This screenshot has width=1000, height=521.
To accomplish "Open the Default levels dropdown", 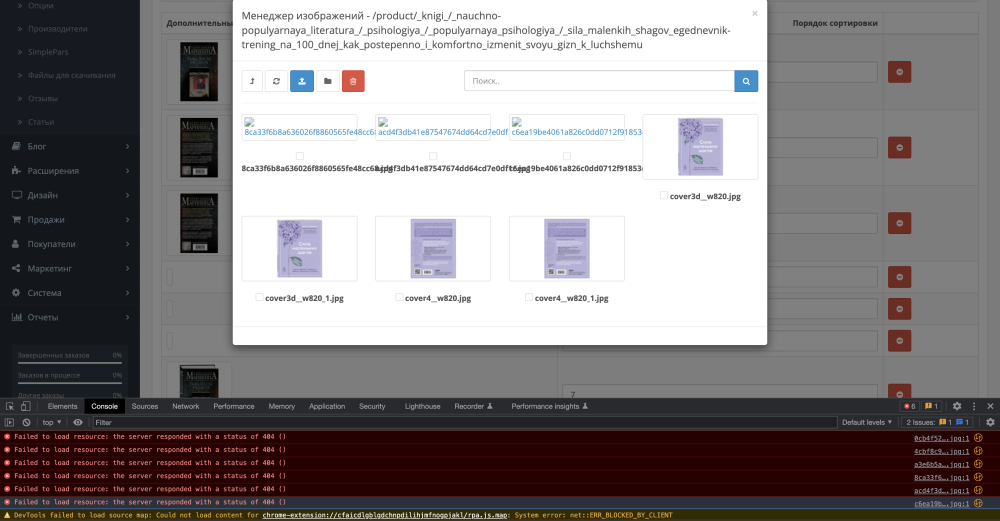I will pyautogui.click(x=868, y=423).
